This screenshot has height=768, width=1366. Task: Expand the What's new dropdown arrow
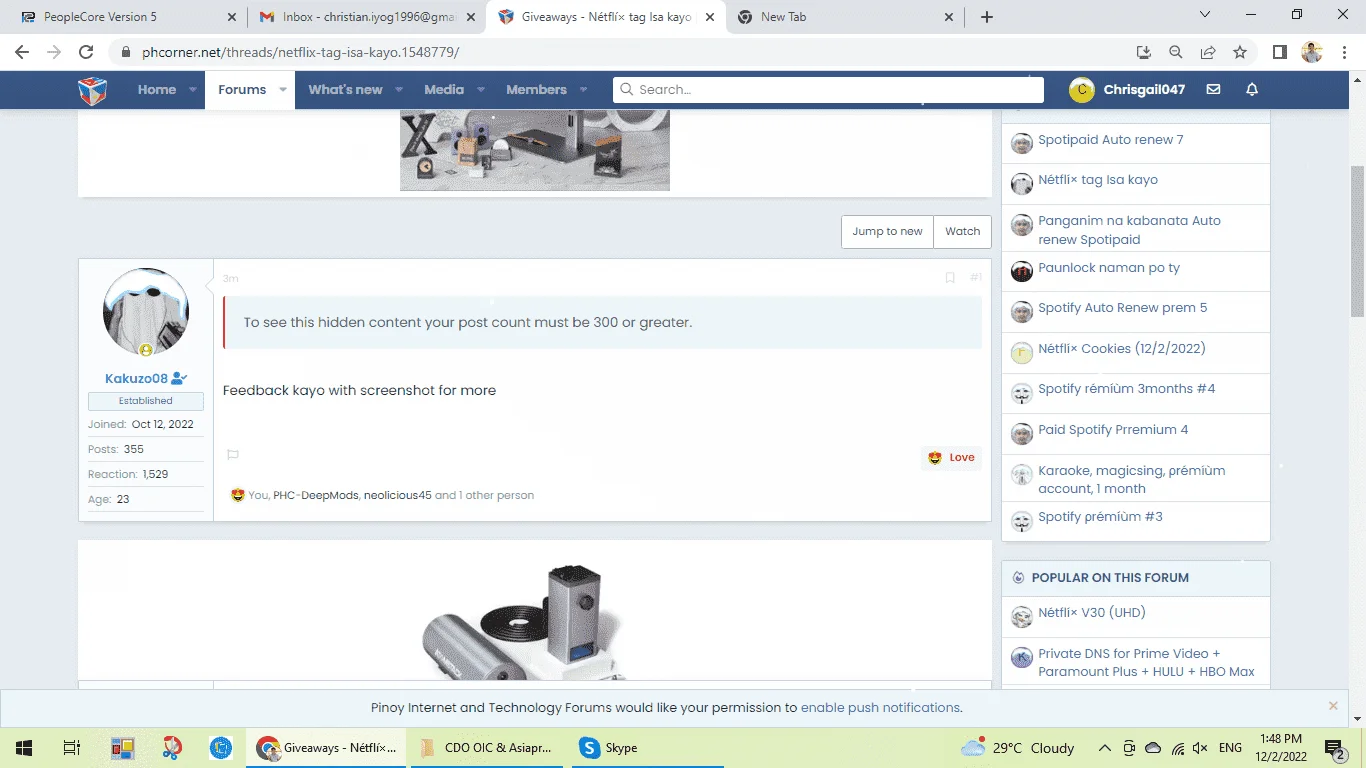click(399, 90)
